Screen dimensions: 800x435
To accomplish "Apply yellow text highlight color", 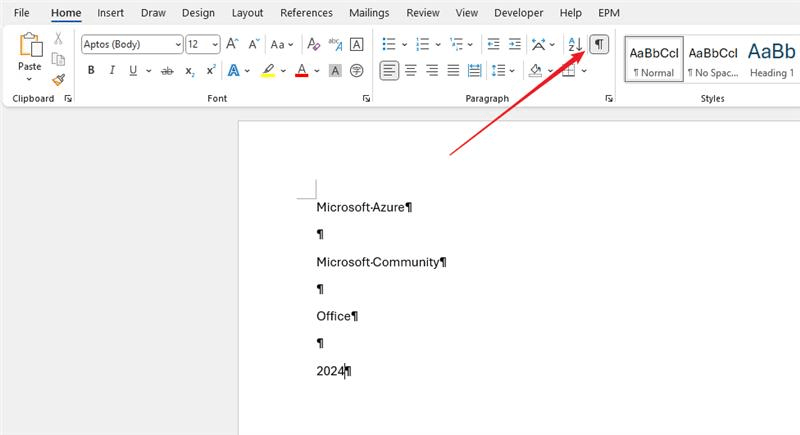I will [268, 70].
